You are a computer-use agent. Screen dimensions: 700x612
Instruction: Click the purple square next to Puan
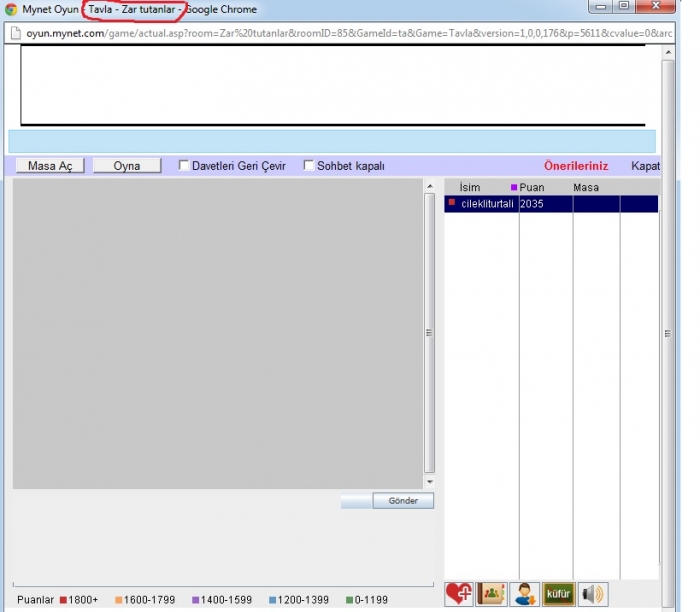click(x=514, y=187)
